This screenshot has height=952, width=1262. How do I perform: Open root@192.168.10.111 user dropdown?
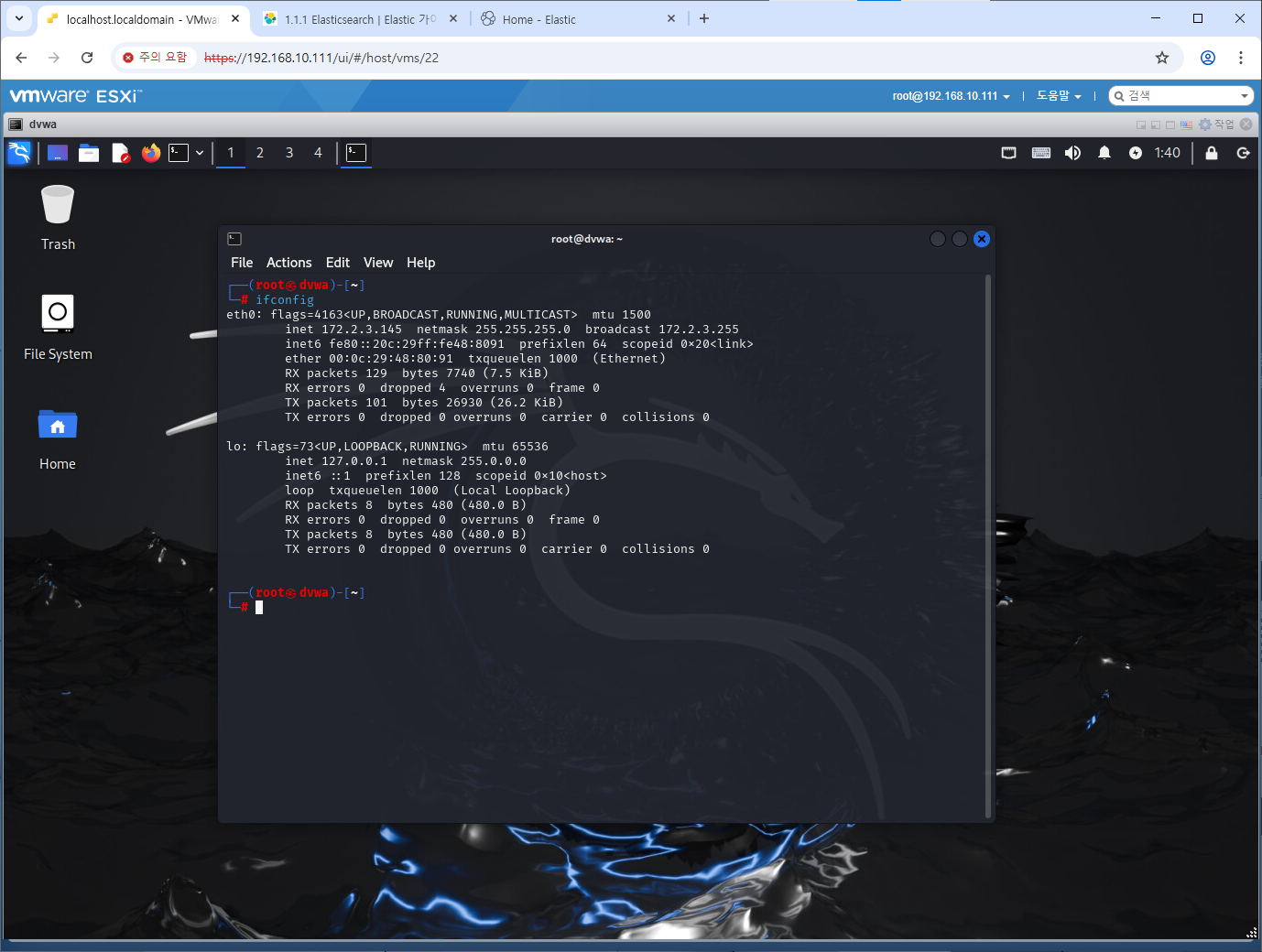952,96
